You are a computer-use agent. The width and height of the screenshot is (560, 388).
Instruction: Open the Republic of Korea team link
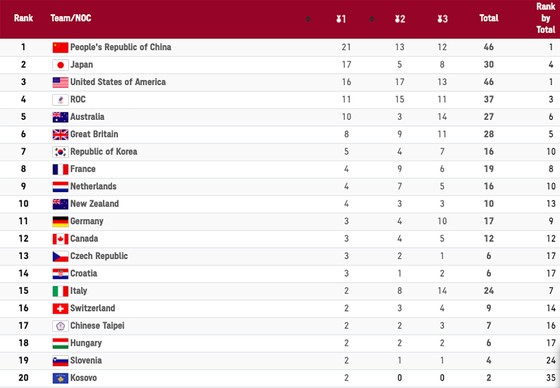[x=104, y=151]
